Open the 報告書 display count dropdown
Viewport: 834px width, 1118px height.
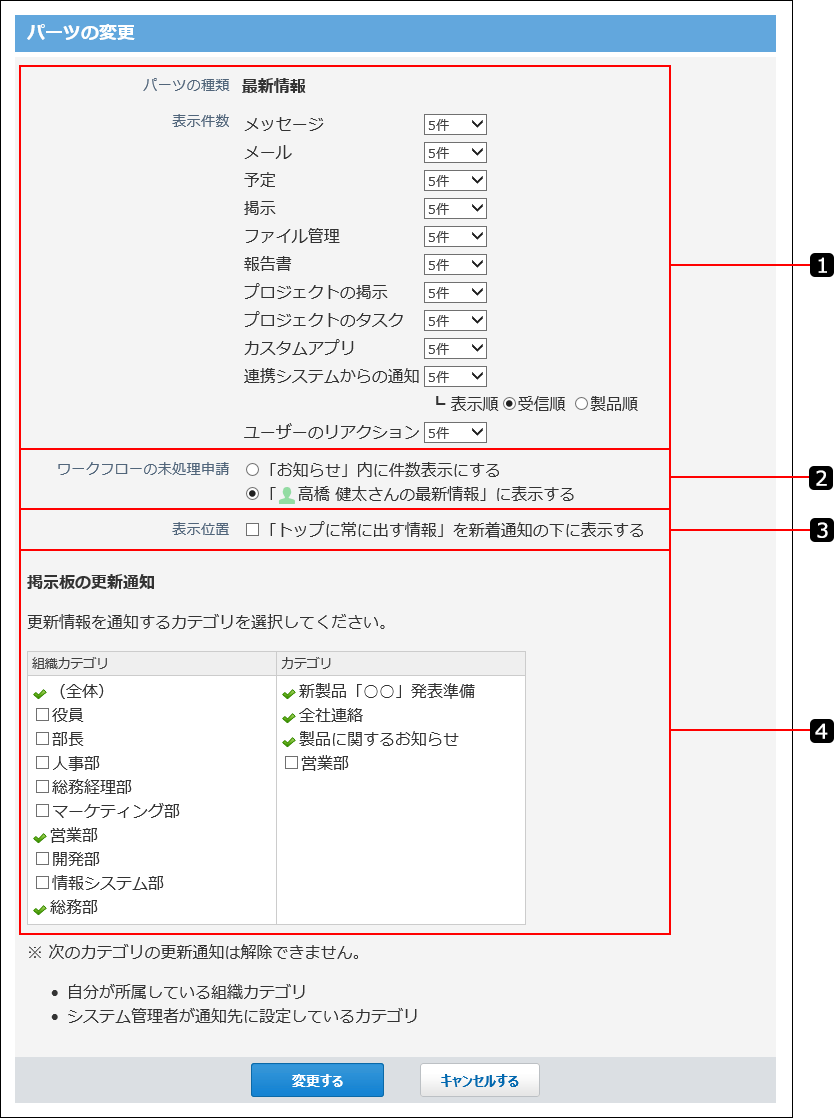[455, 265]
